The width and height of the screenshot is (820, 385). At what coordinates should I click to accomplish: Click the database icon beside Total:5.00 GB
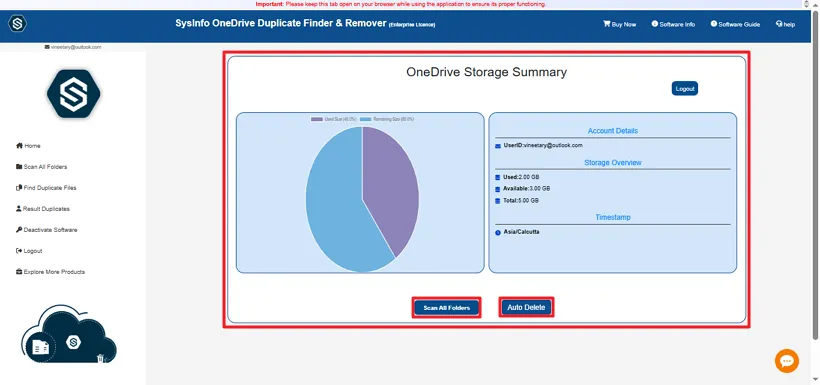[498, 201]
